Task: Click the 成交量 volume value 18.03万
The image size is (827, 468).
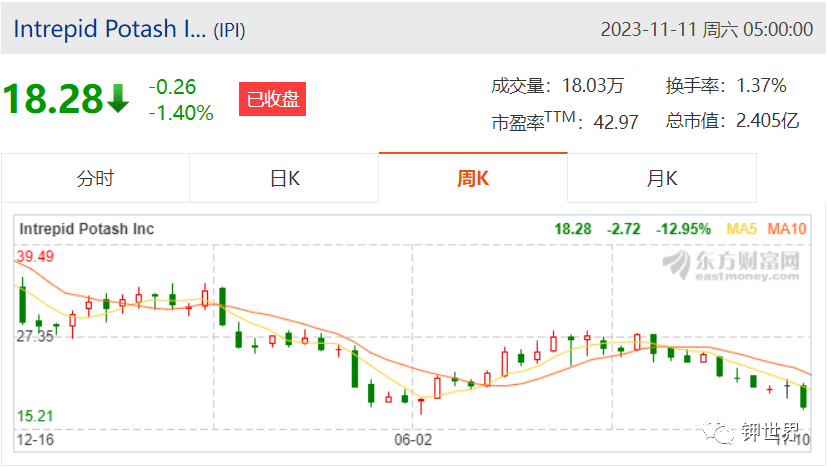Action: [x=593, y=85]
